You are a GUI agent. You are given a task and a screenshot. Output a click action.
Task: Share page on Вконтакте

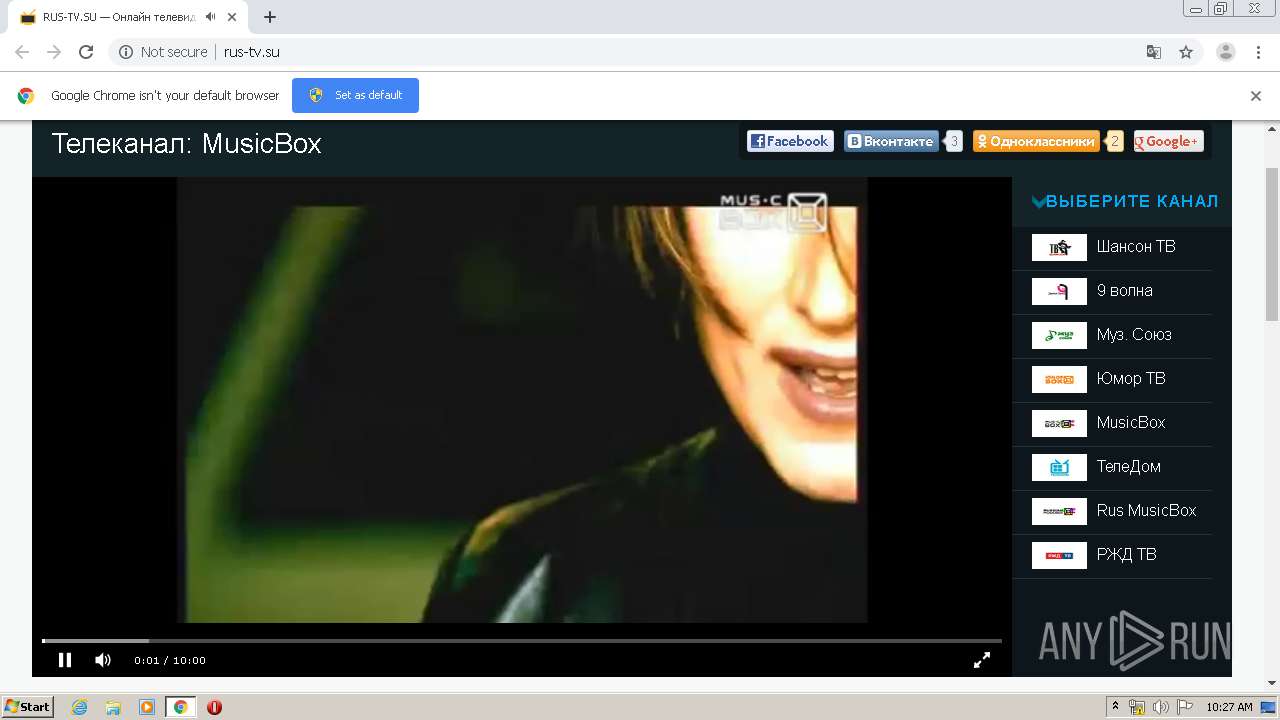pos(891,142)
